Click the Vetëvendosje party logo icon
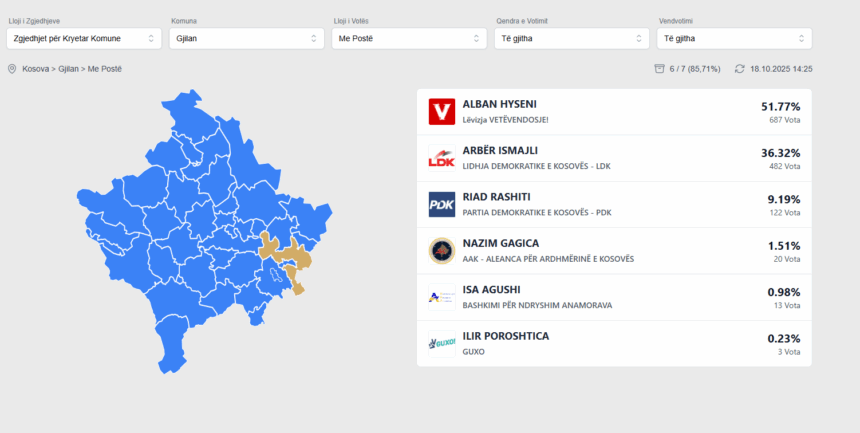 click(x=441, y=111)
